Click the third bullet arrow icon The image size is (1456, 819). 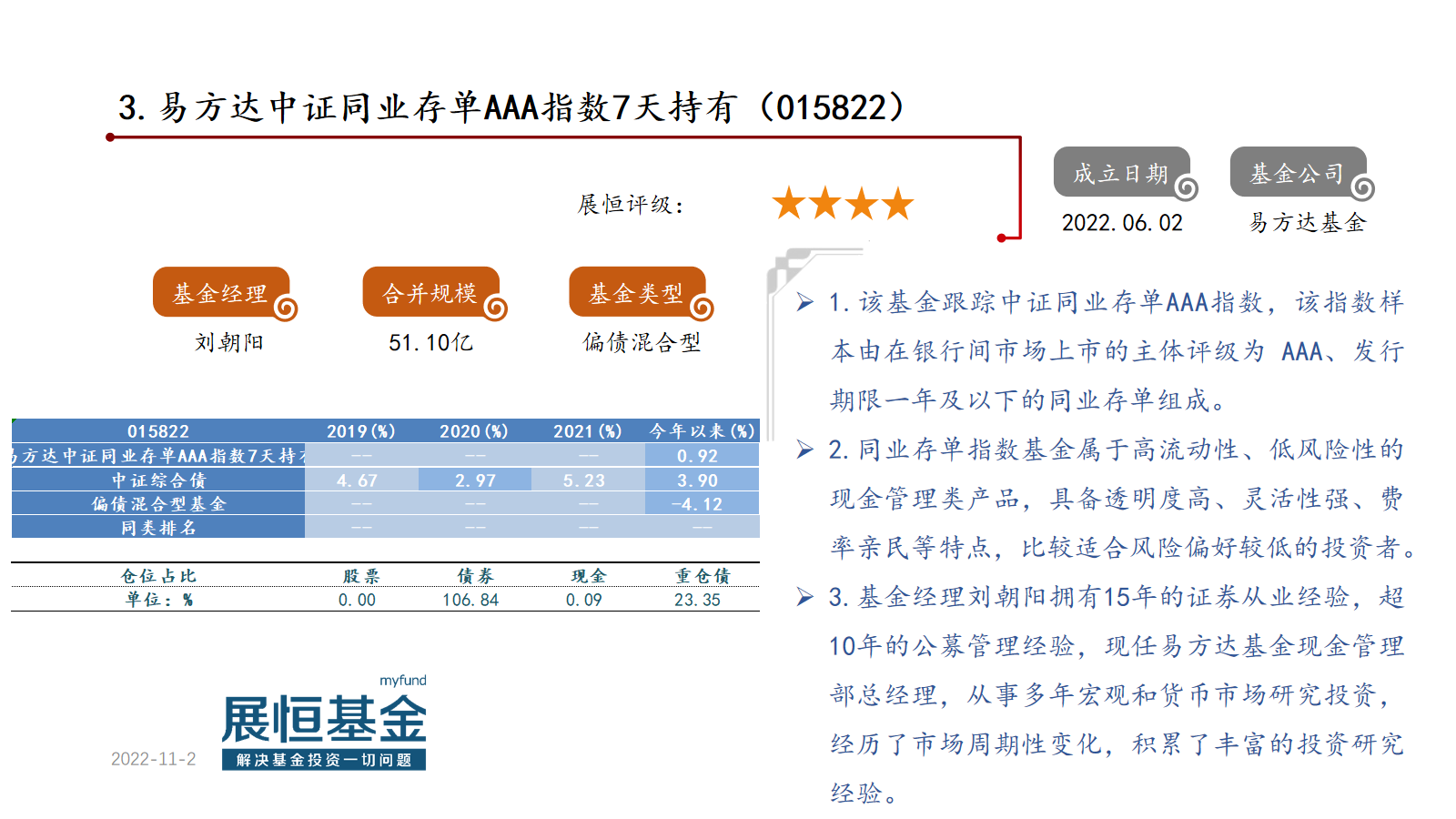click(805, 597)
